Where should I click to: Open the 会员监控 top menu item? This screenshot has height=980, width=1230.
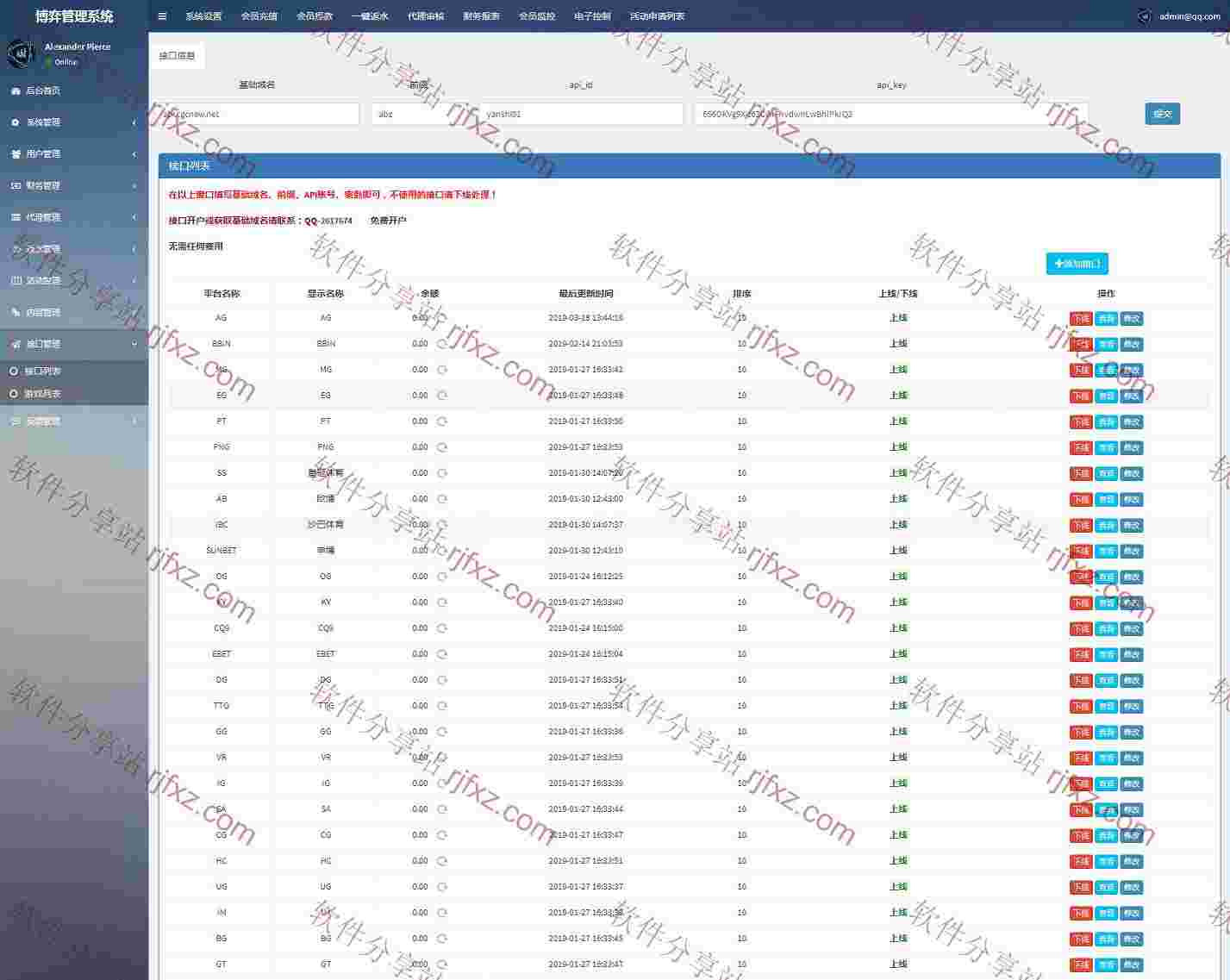tap(537, 16)
